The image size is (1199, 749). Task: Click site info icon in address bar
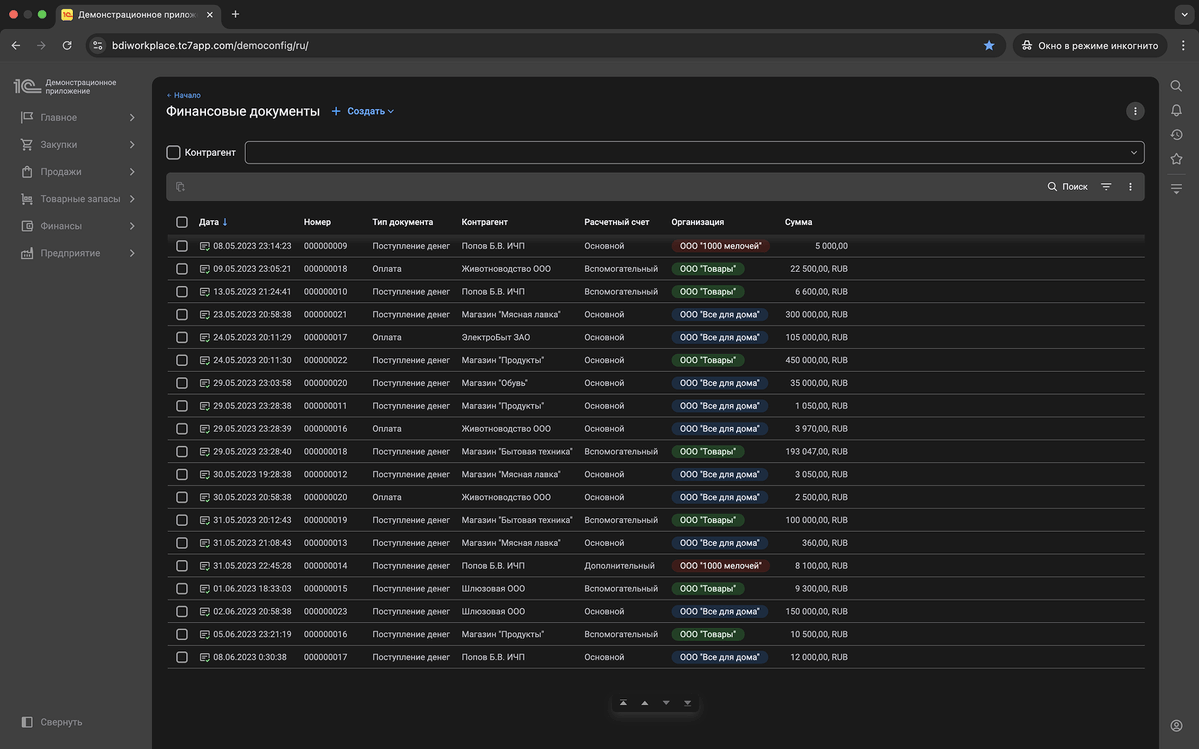(x=97, y=45)
